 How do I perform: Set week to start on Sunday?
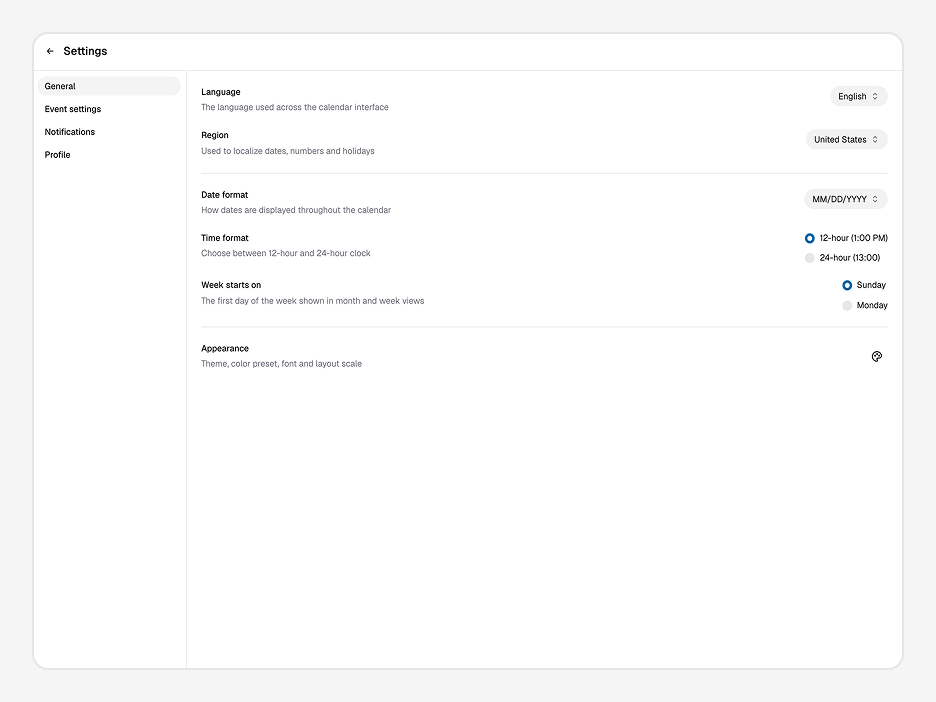point(864,285)
